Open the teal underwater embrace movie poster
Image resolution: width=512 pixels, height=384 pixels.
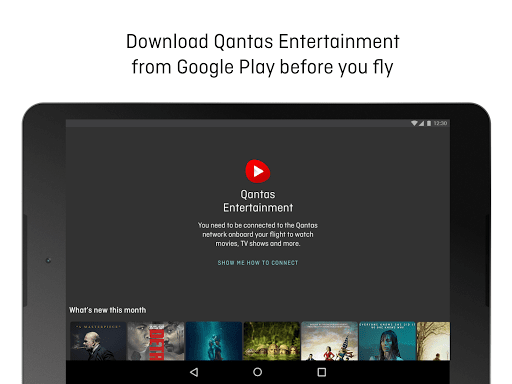pos(214,341)
